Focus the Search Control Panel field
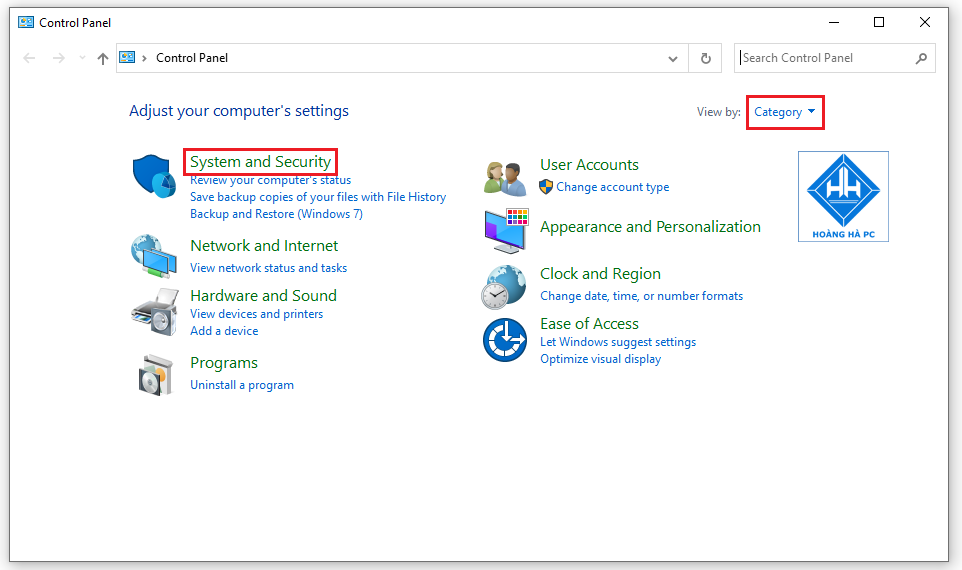Screen dimensions: 962x570 click(825, 58)
